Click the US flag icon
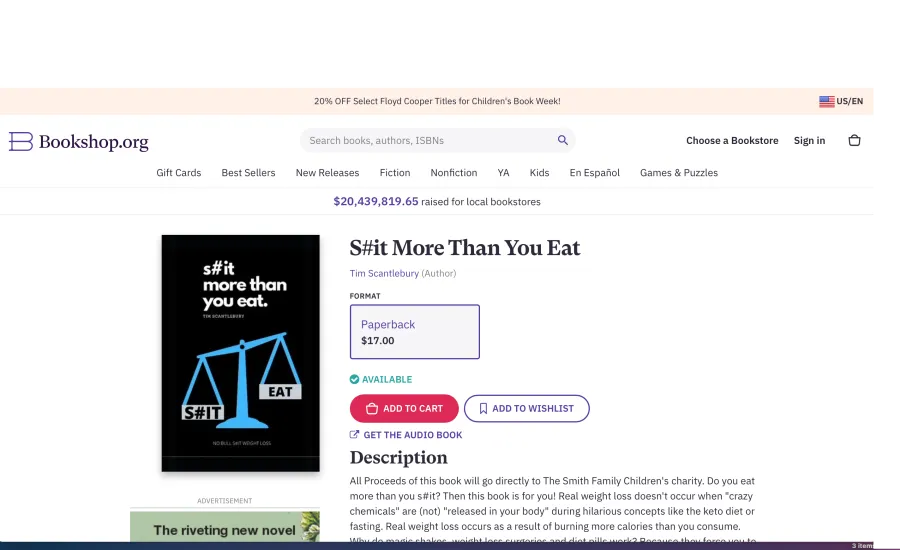900x550 pixels. click(827, 101)
